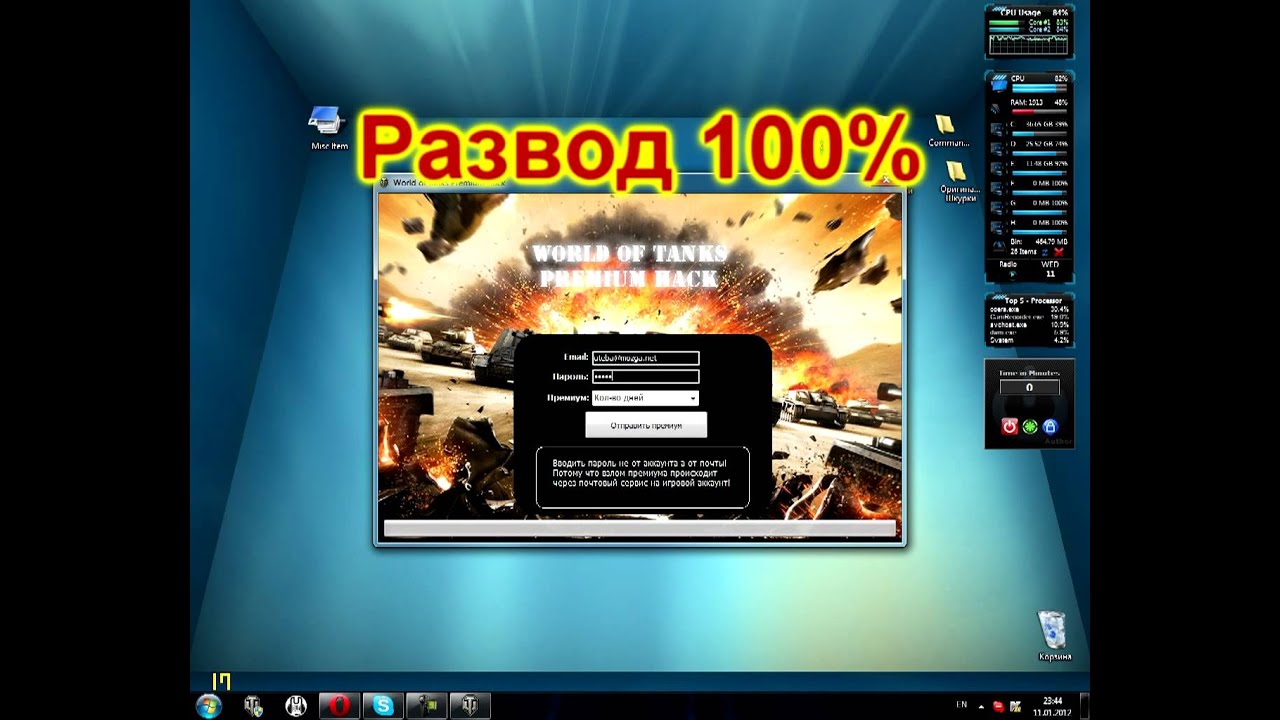Open Skype from the taskbar

[383, 706]
